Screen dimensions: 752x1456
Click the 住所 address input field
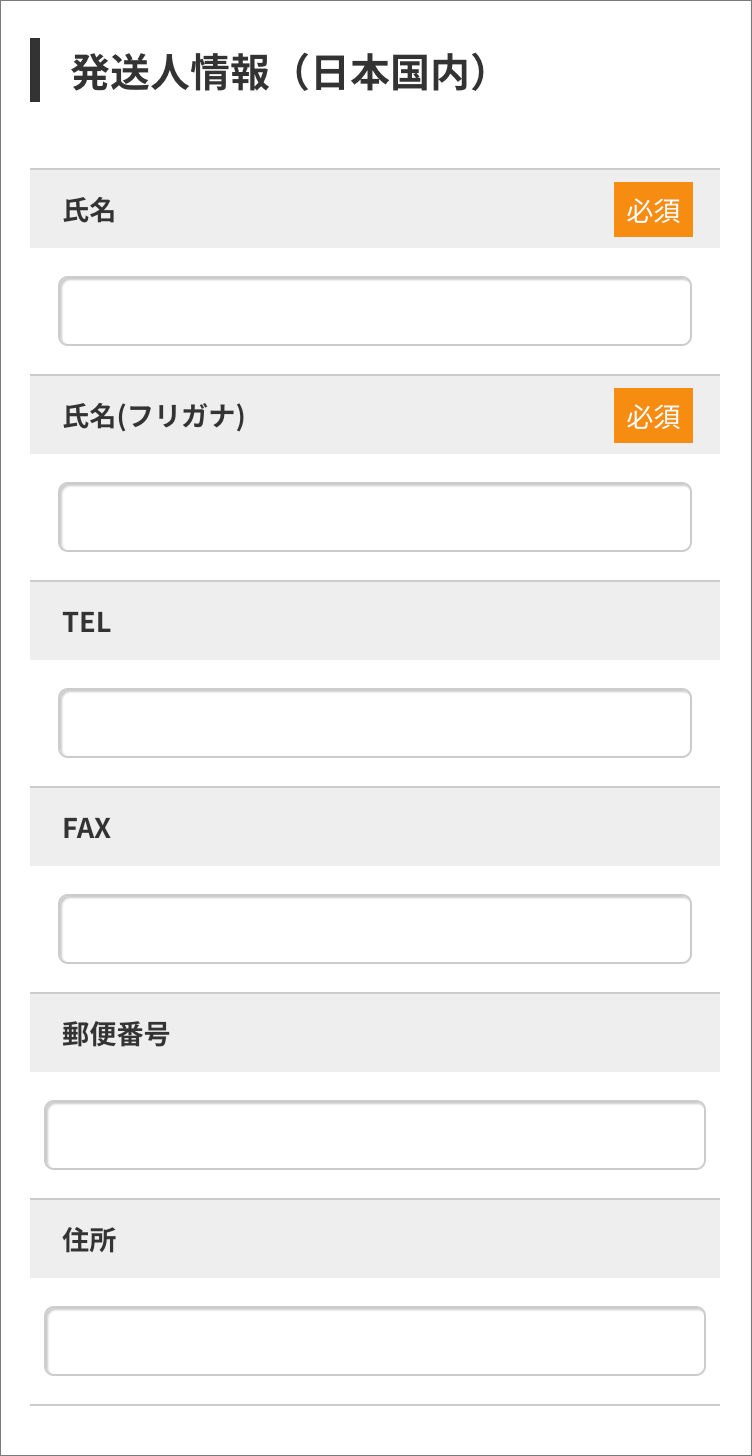(x=375, y=1341)
